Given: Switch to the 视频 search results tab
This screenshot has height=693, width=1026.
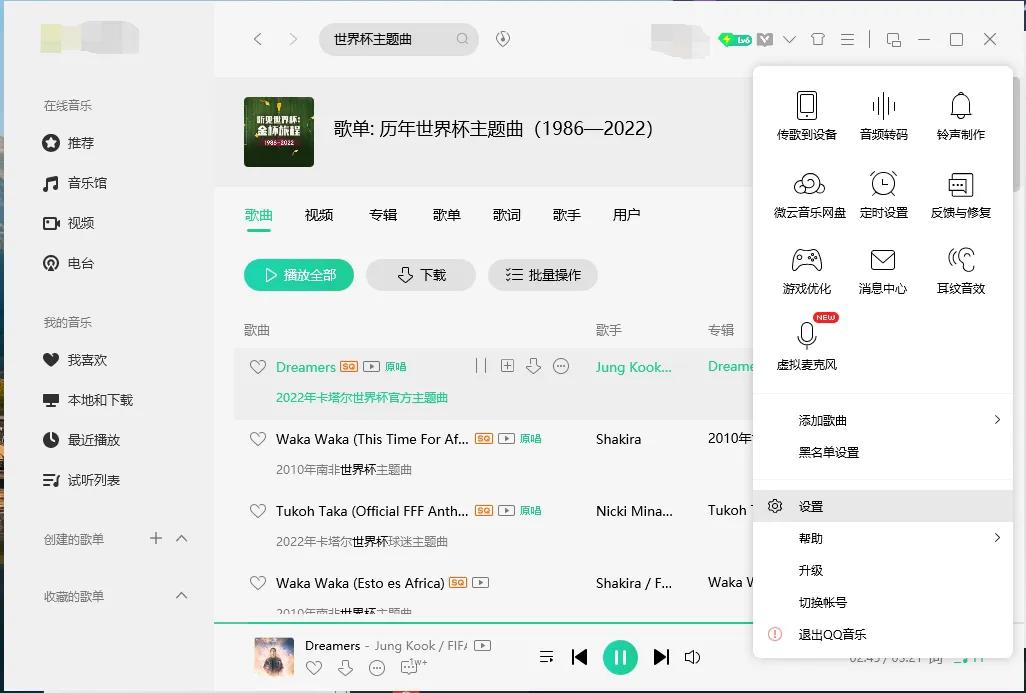Looking at the screenshot, I should click(x=318, y=214).
